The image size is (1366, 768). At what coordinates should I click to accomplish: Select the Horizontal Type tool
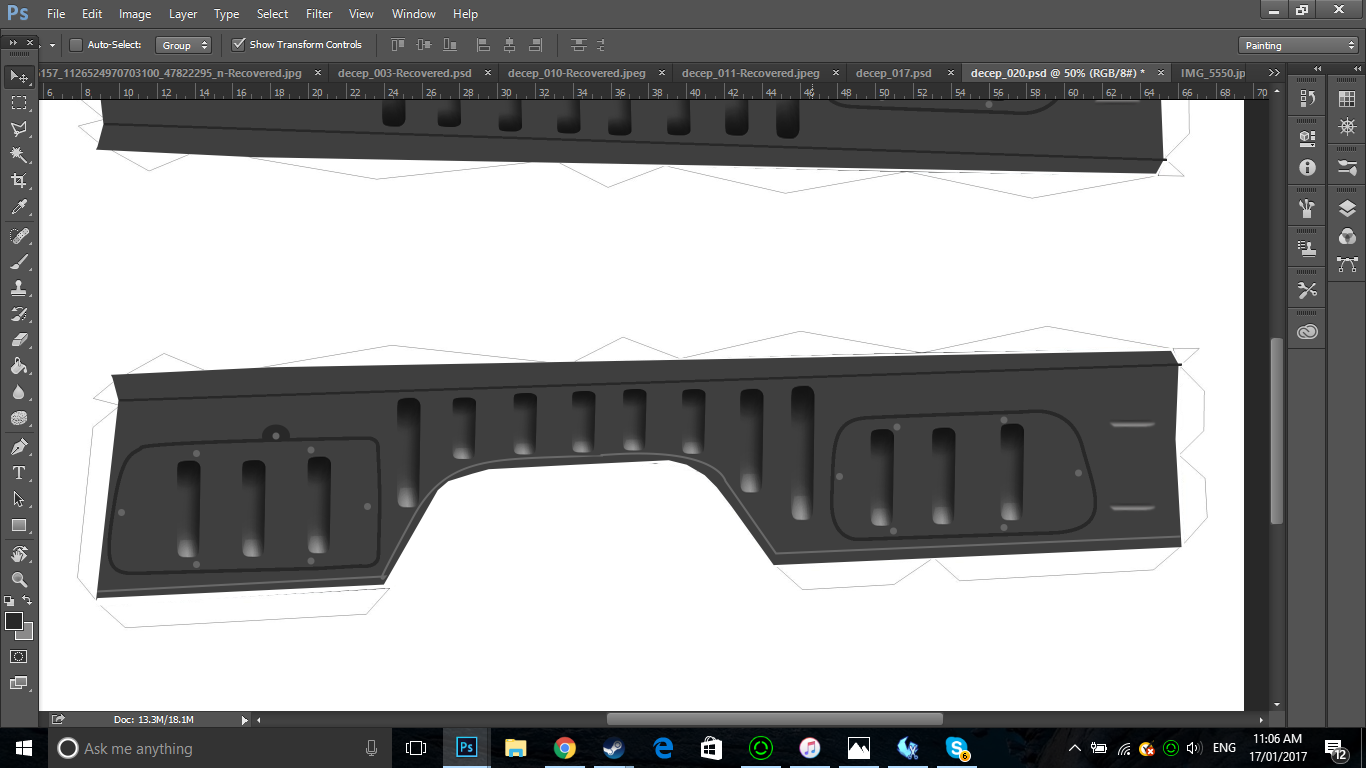pos(18,471)
